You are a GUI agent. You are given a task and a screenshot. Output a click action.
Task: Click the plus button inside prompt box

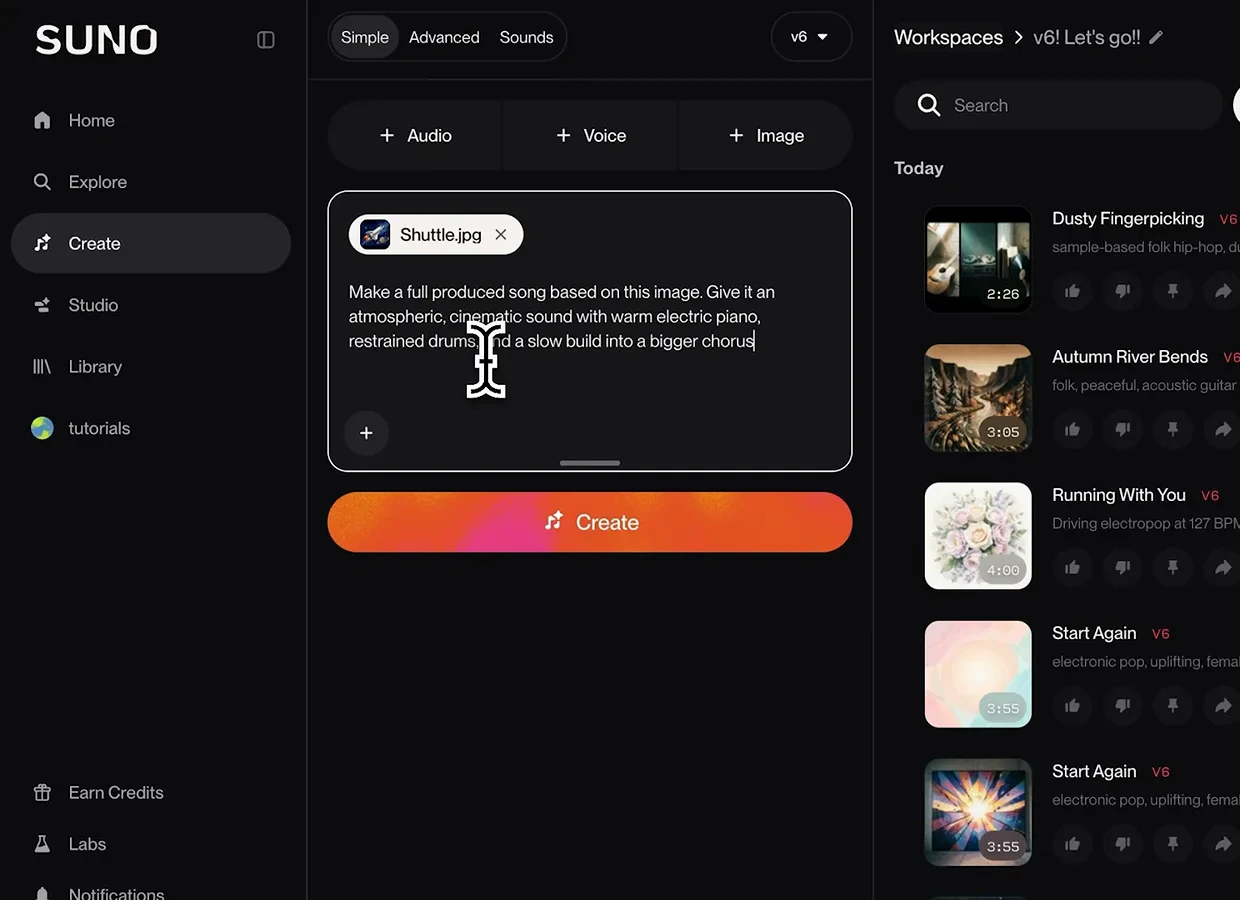coord(366,433)
